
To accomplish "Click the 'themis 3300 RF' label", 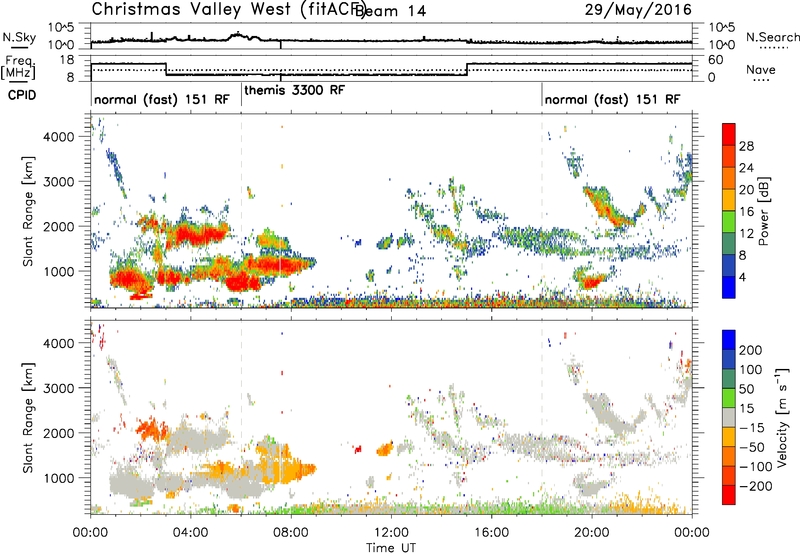I will pos(294,90).
